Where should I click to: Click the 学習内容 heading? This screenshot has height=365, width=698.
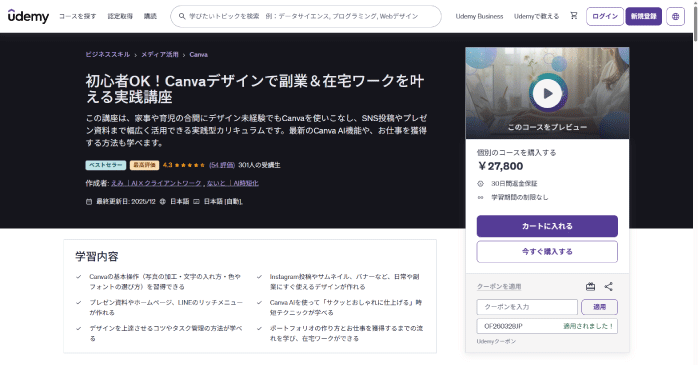[x=97, y=257]
